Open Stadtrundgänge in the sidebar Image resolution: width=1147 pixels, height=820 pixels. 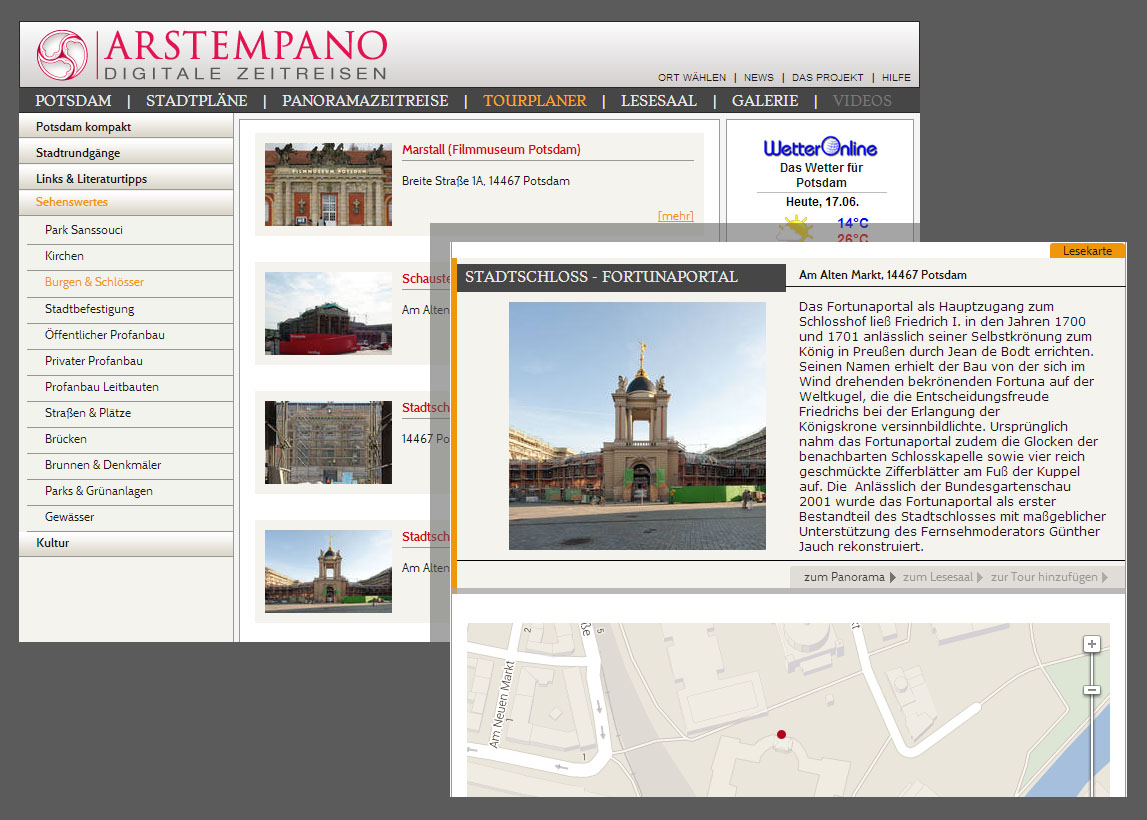[x=126, y=153]
